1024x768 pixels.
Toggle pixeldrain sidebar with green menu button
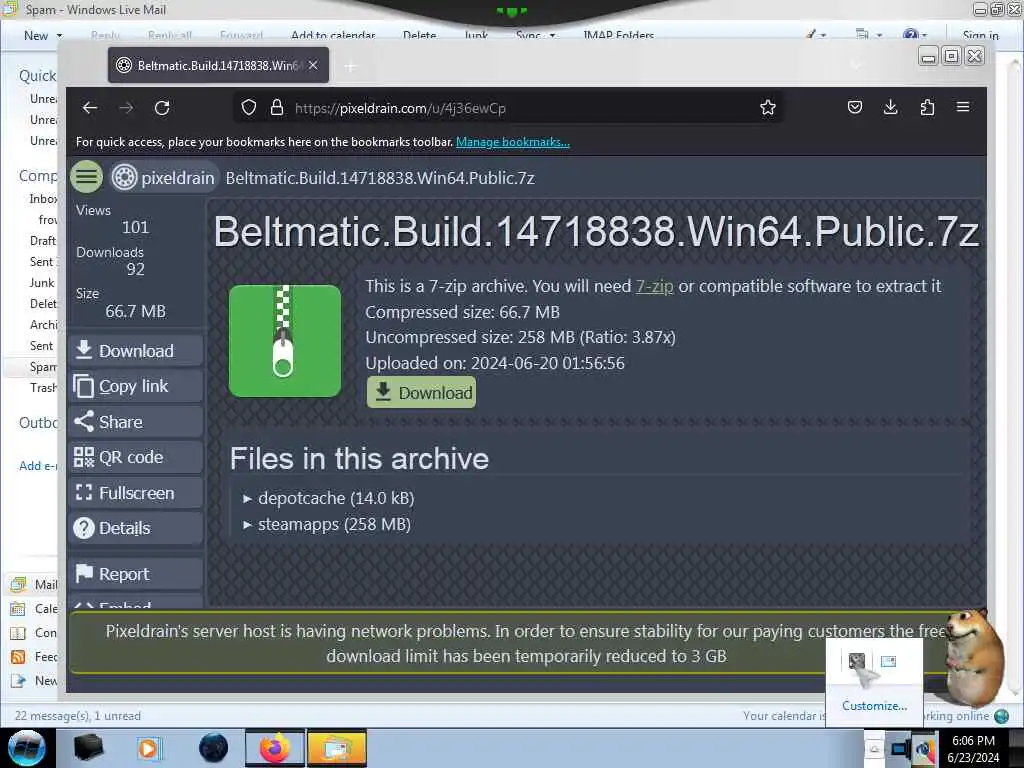[x=86, y=177]
